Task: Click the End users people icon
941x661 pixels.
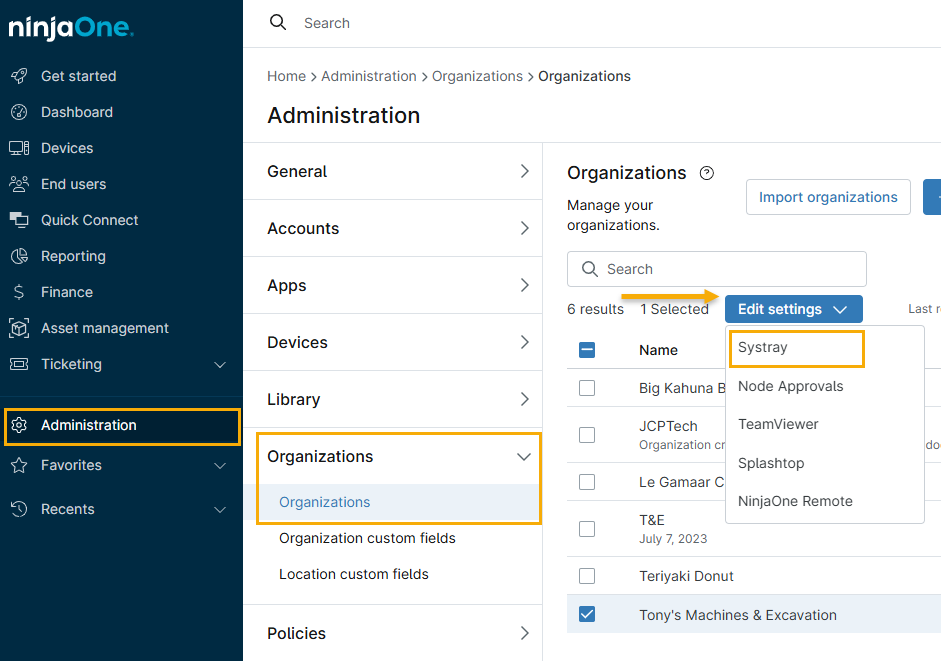Action: point(19,184)
